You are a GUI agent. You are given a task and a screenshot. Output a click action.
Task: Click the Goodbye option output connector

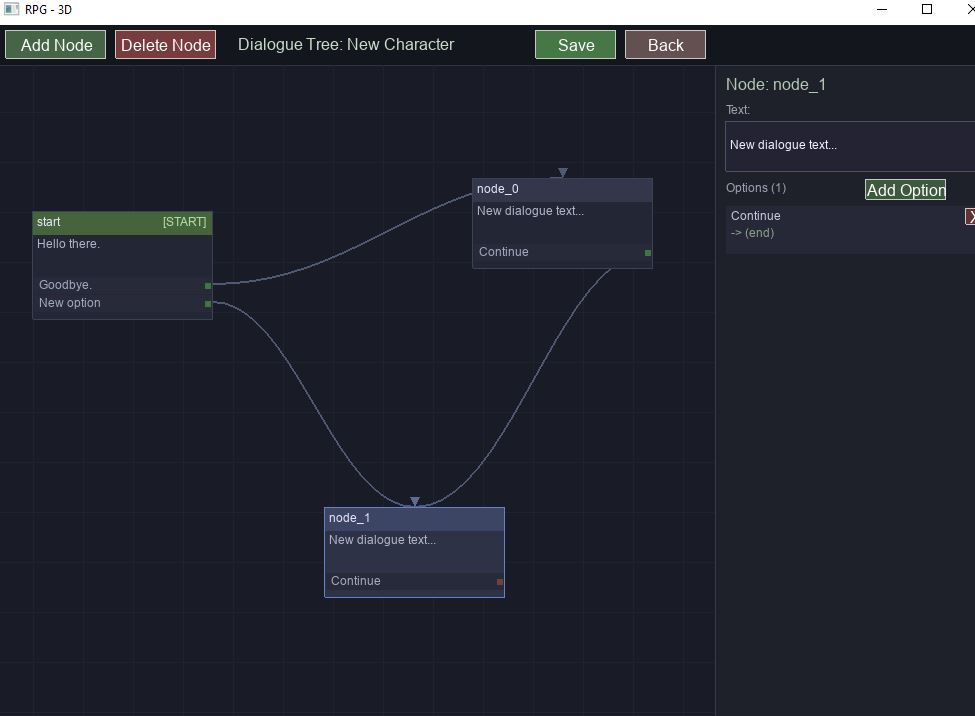[x=208, y=286]
